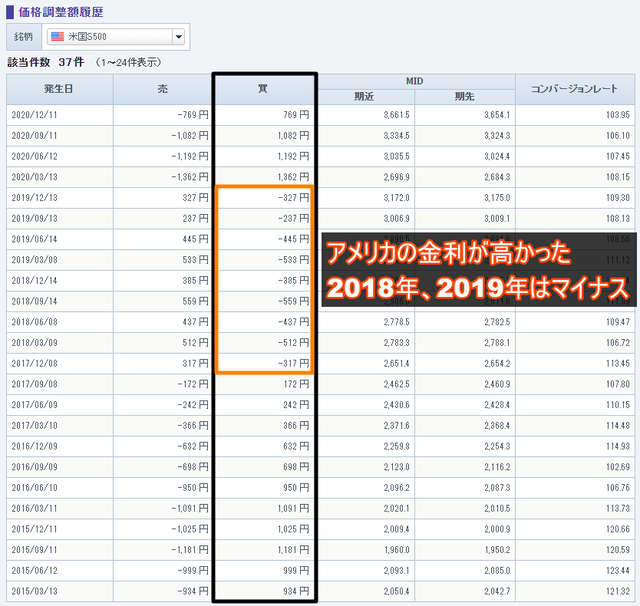Screen dimensions: 640x606
Task: Click 買 value 1,362 円
Action: (293, 177)
